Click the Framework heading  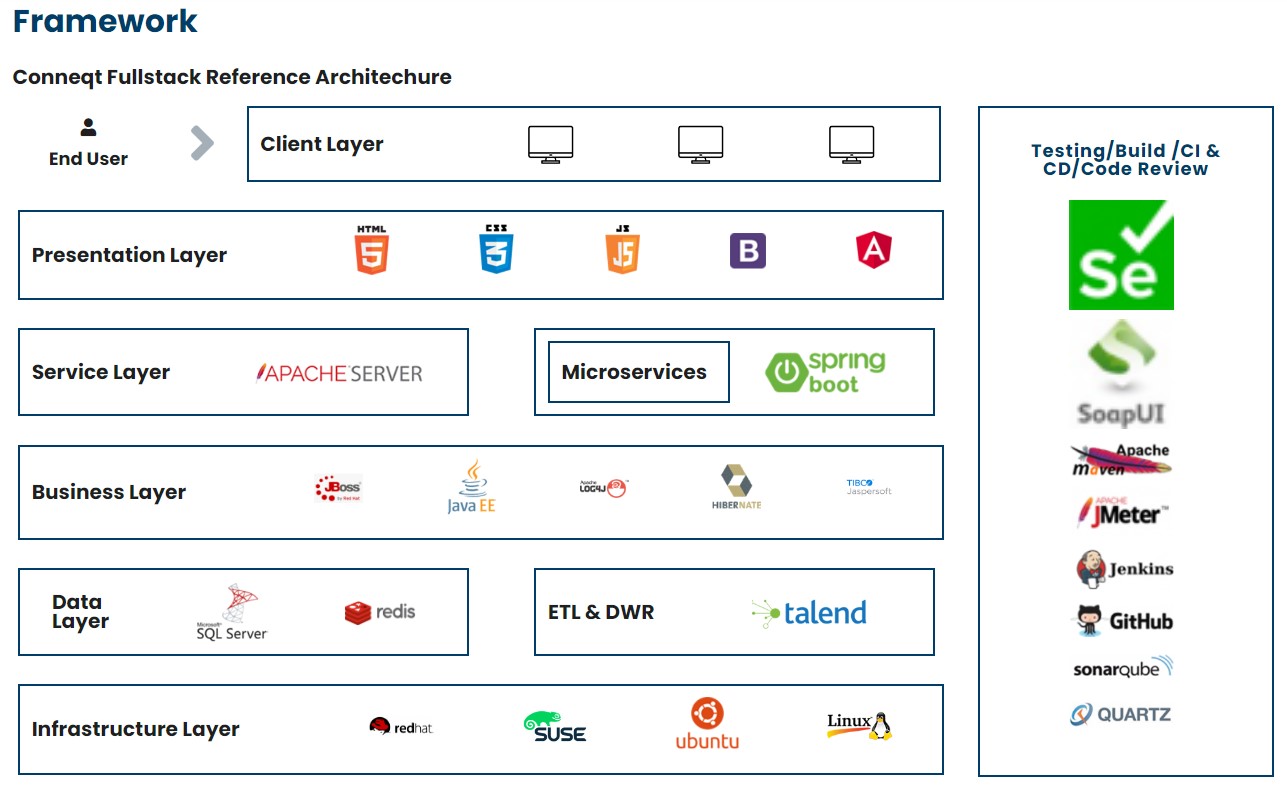105,21
